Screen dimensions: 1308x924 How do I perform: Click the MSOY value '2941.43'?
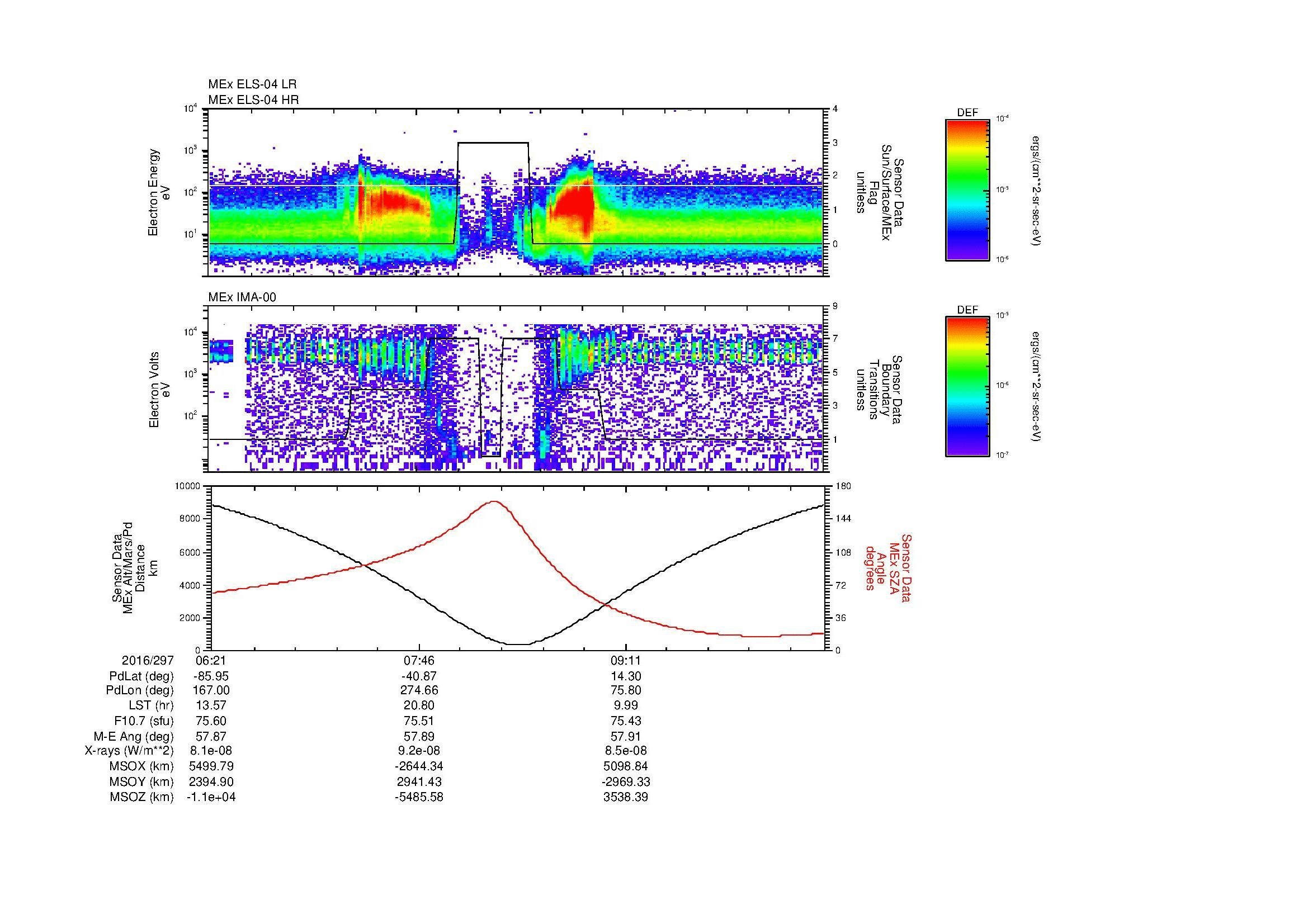pos(419,782)
